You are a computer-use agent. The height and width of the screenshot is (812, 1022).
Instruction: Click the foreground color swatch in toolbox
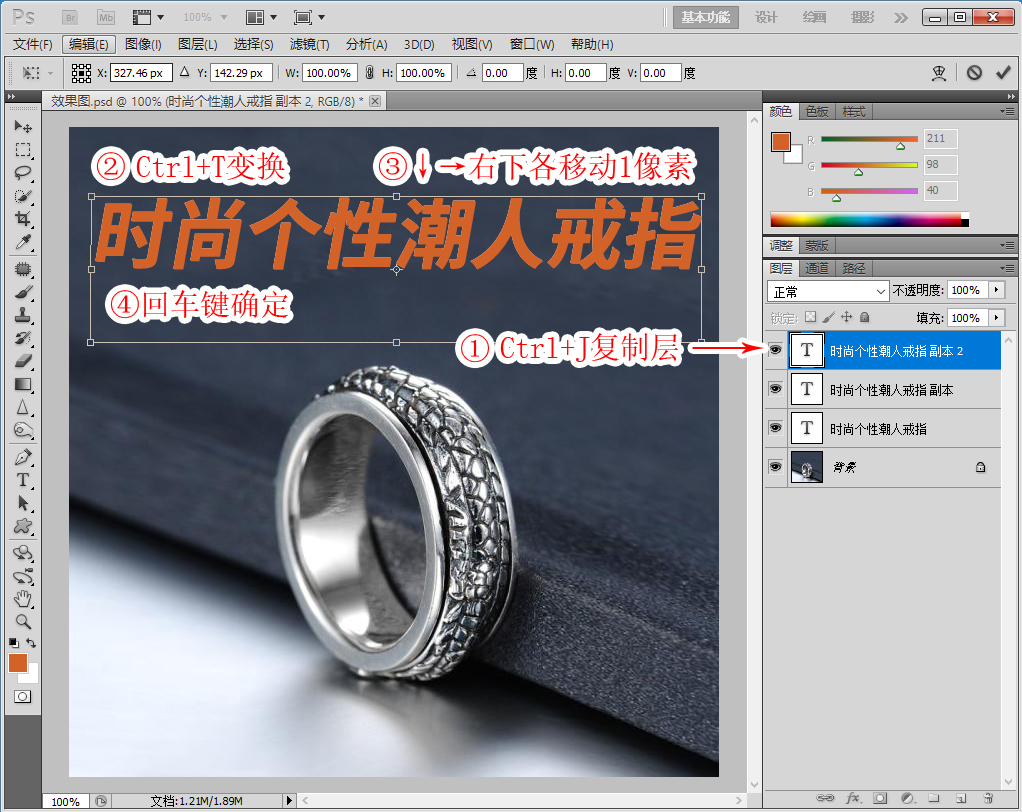[18, 663]
